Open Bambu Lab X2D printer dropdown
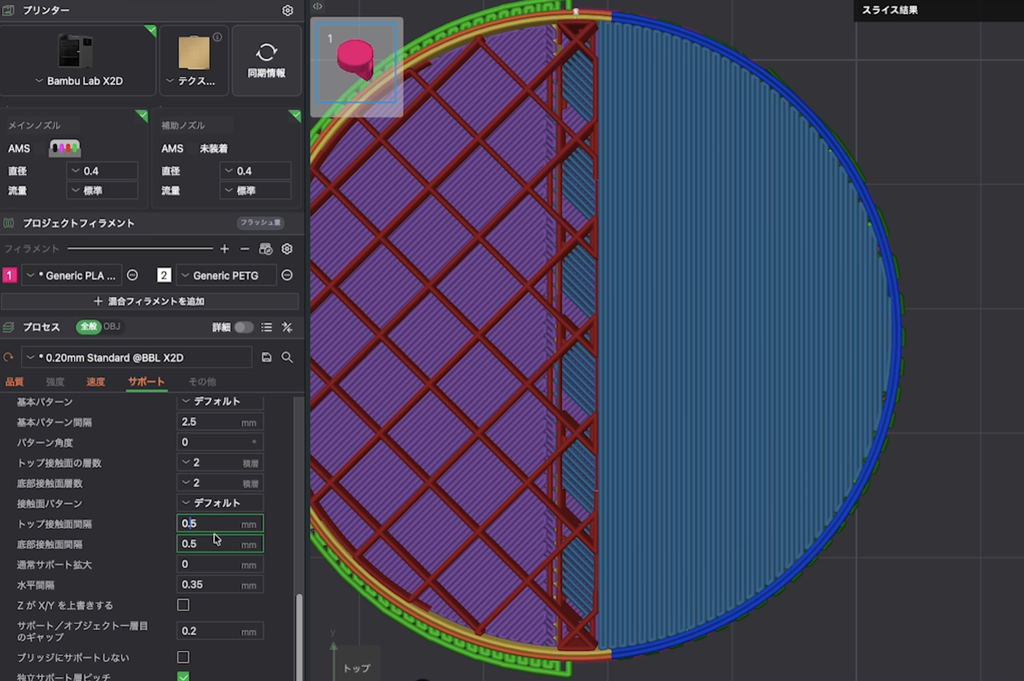This screenshot has width=1024, height=681. [78, 81]
